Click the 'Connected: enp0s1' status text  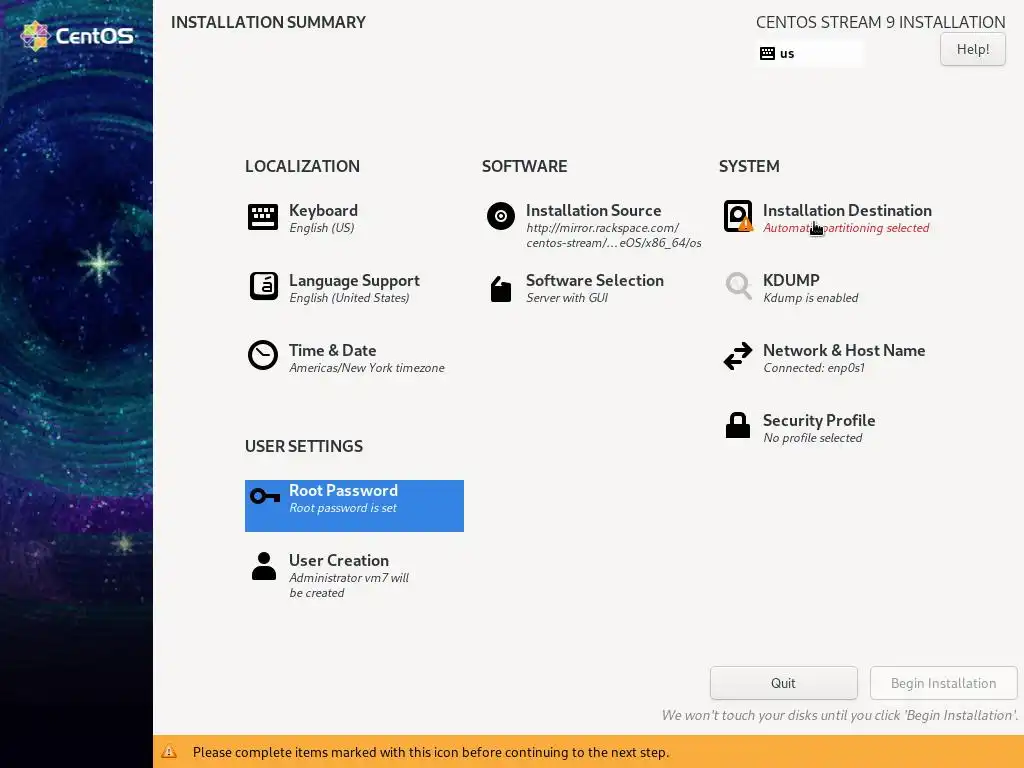(814, 368)
